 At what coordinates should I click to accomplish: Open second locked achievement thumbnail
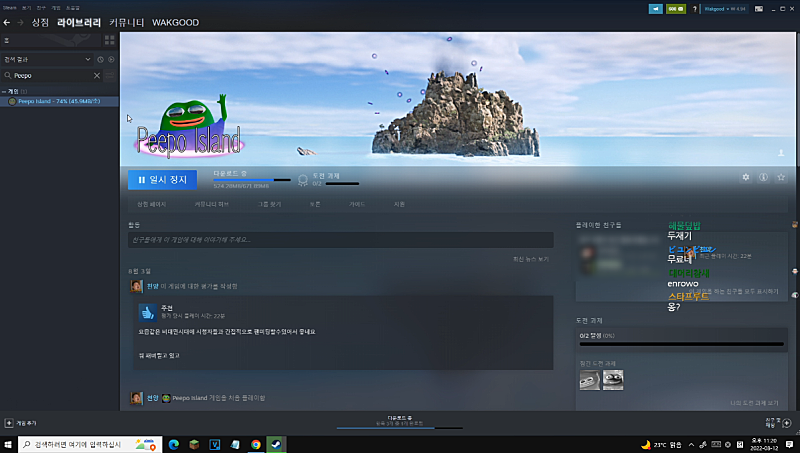pos(613,380)
